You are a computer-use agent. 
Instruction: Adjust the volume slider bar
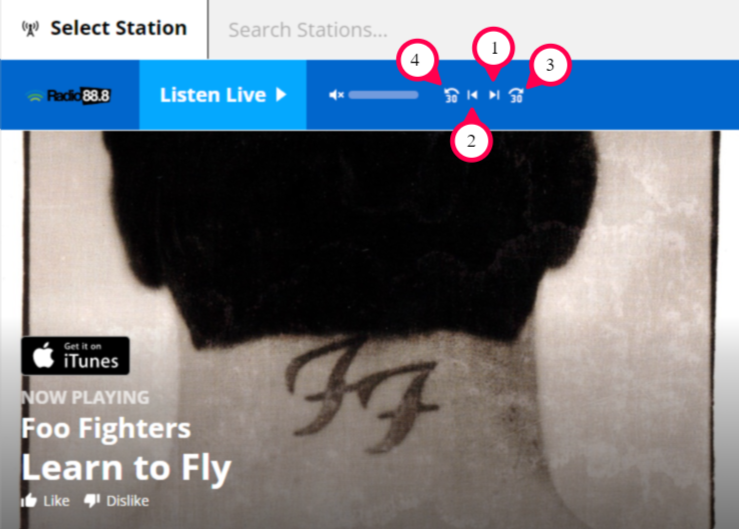383,95
